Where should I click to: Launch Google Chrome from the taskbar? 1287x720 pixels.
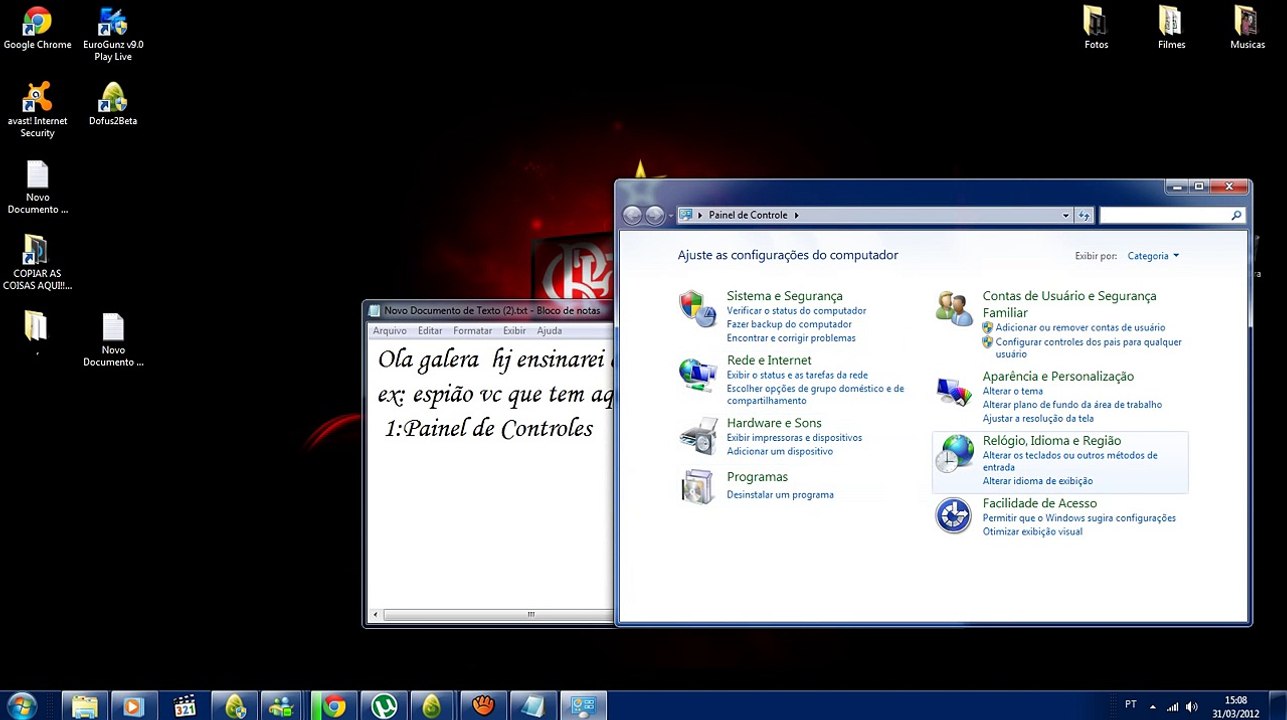(334, 706)
